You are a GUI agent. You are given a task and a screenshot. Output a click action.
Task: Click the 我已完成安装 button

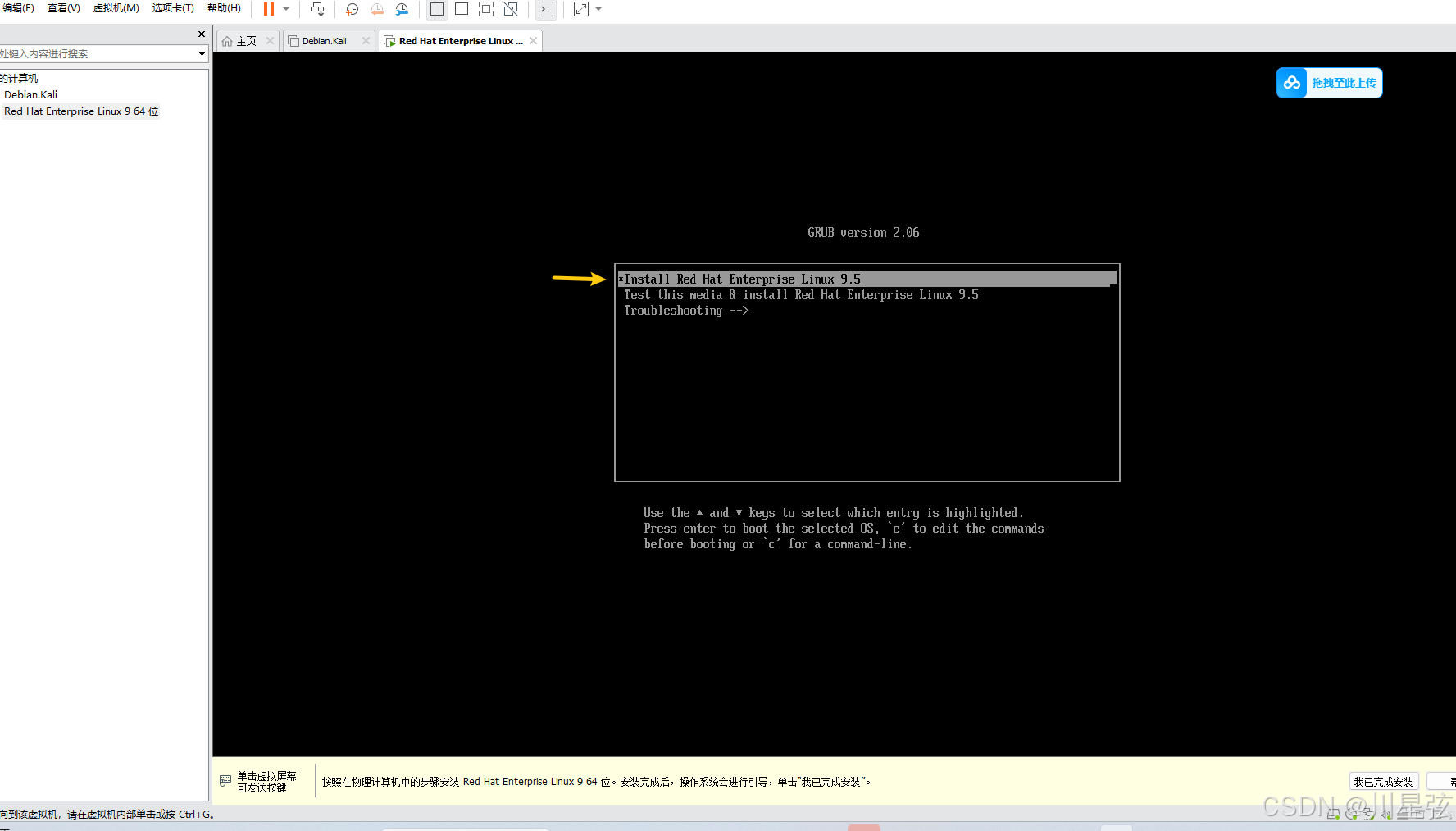click(x=1383, y=782)
